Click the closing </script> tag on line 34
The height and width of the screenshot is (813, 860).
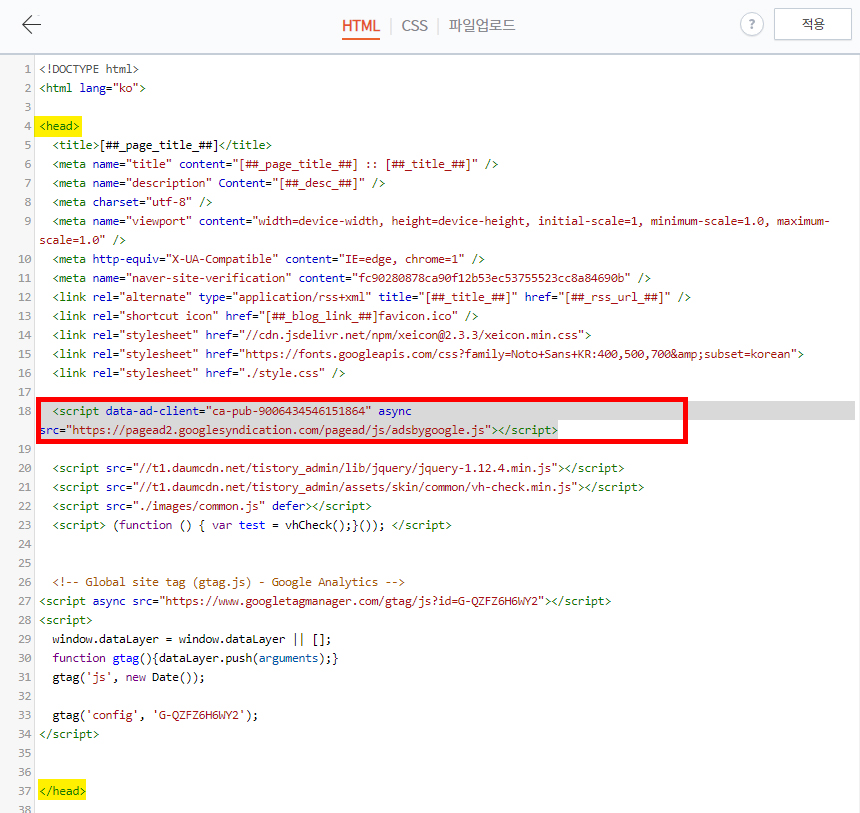pos(69,734)
